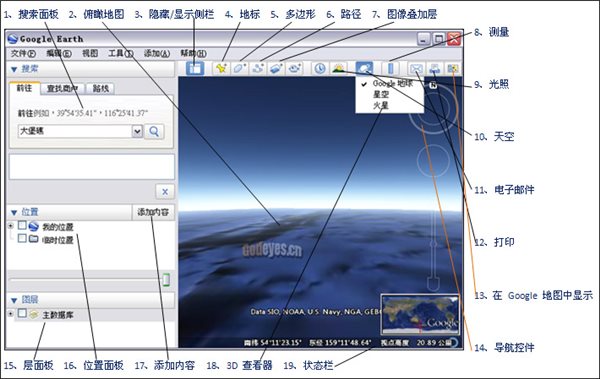This screenshot has height=379, width=600.
Task: Open the 添加(A) menu
Action: click(157, 54)
